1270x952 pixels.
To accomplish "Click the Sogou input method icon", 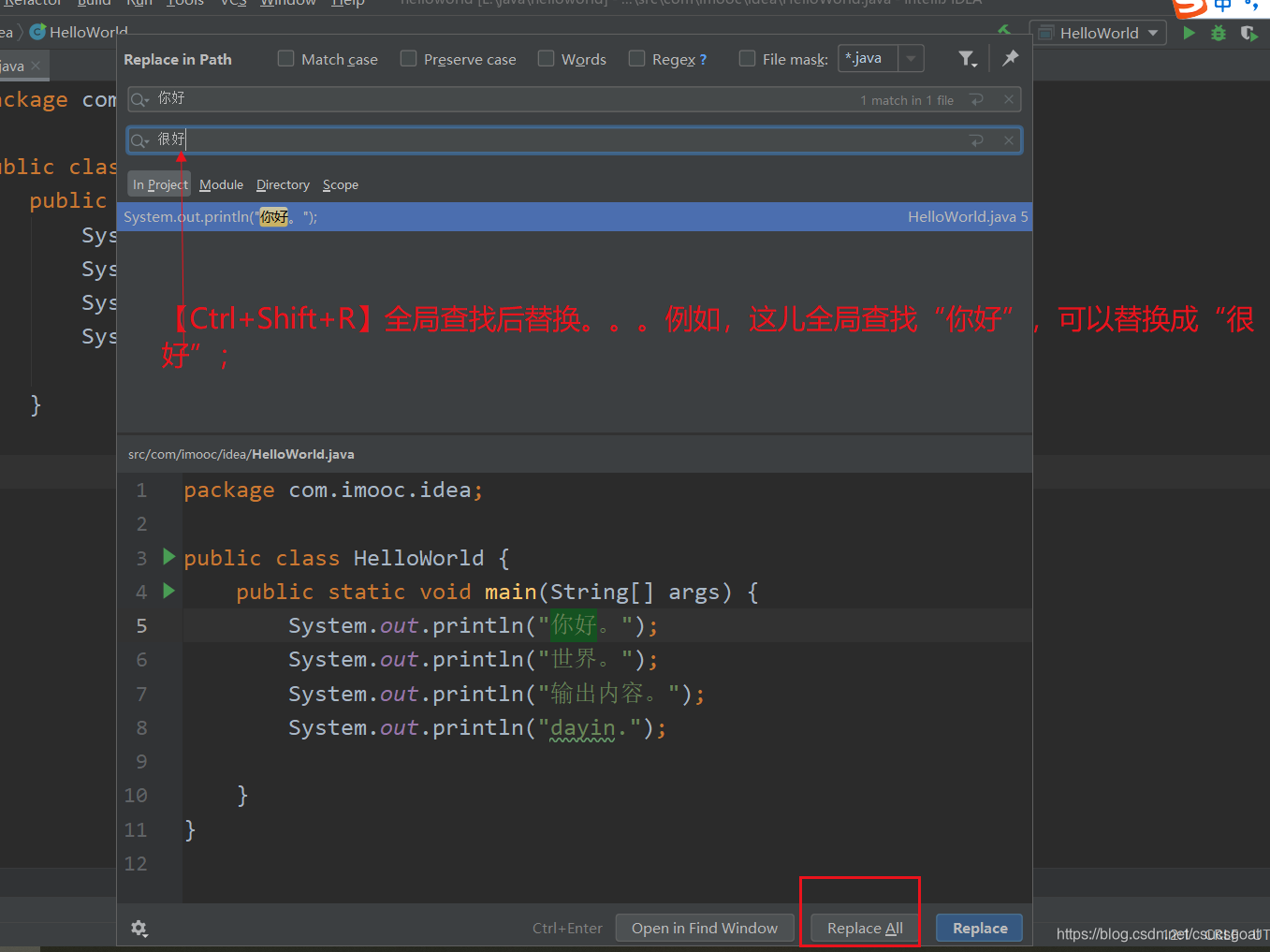I will point(1190,7).
